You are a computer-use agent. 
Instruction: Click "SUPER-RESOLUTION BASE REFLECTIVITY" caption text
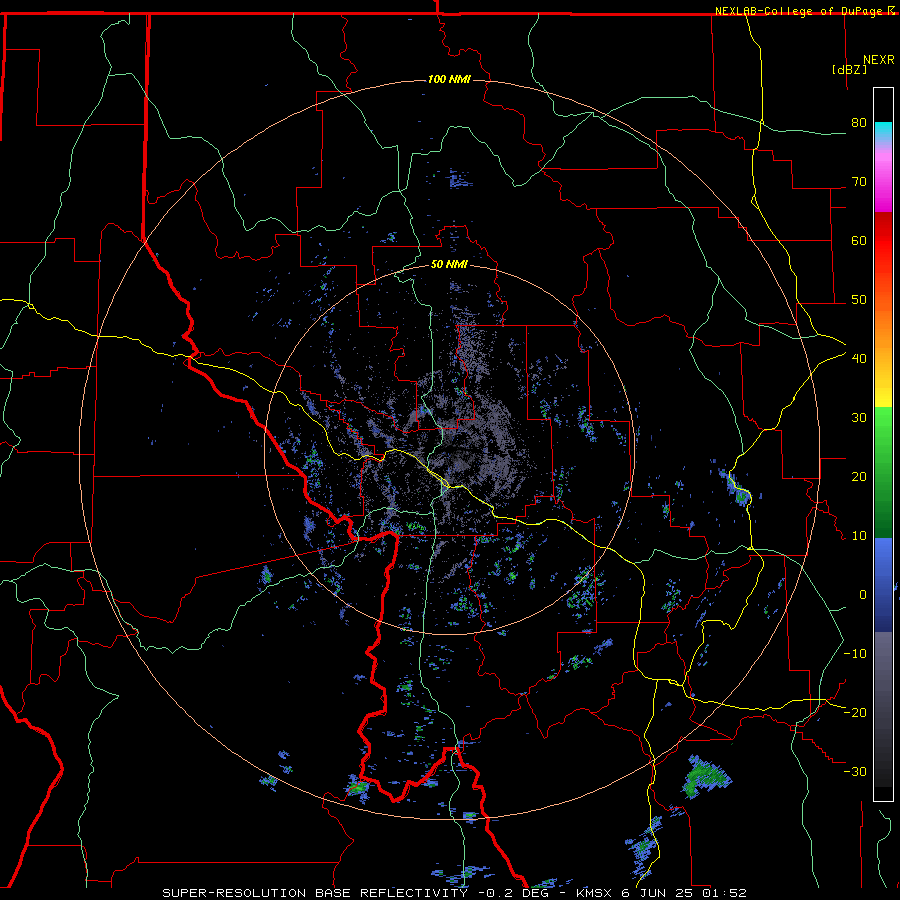click(315, 893)
